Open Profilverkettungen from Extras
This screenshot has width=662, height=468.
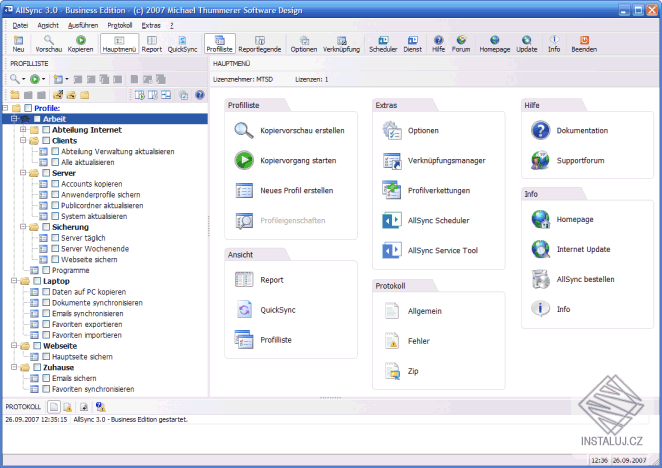pos(426,190)
